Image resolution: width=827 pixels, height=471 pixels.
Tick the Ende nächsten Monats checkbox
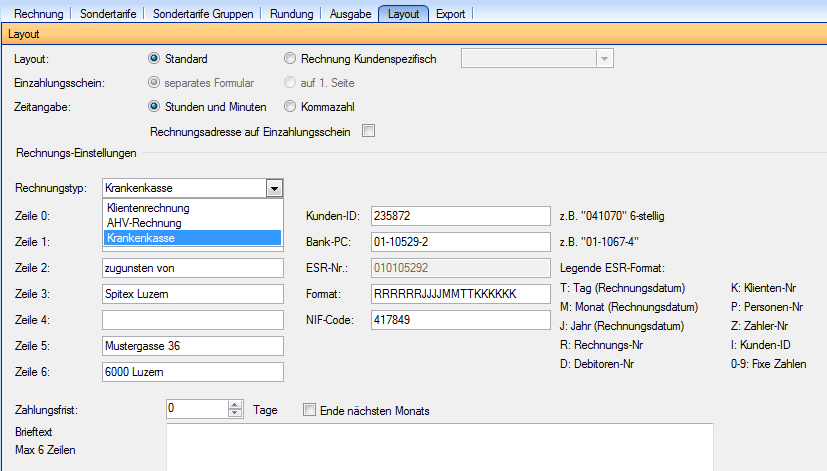click(309, 410)
